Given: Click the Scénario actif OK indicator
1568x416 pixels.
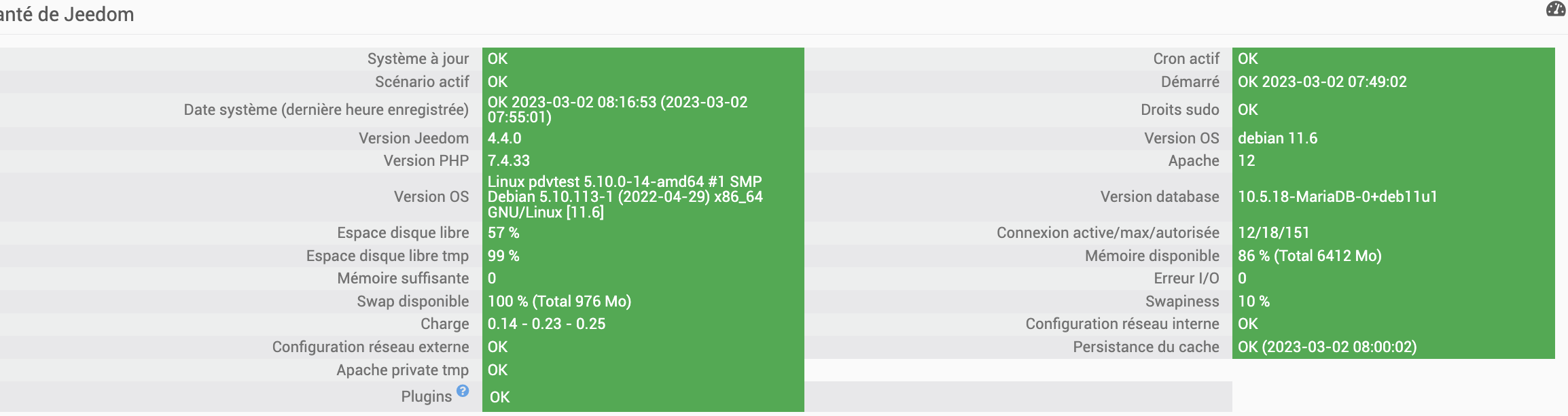Looking at the screenshot, I should (x=499, y=82).
